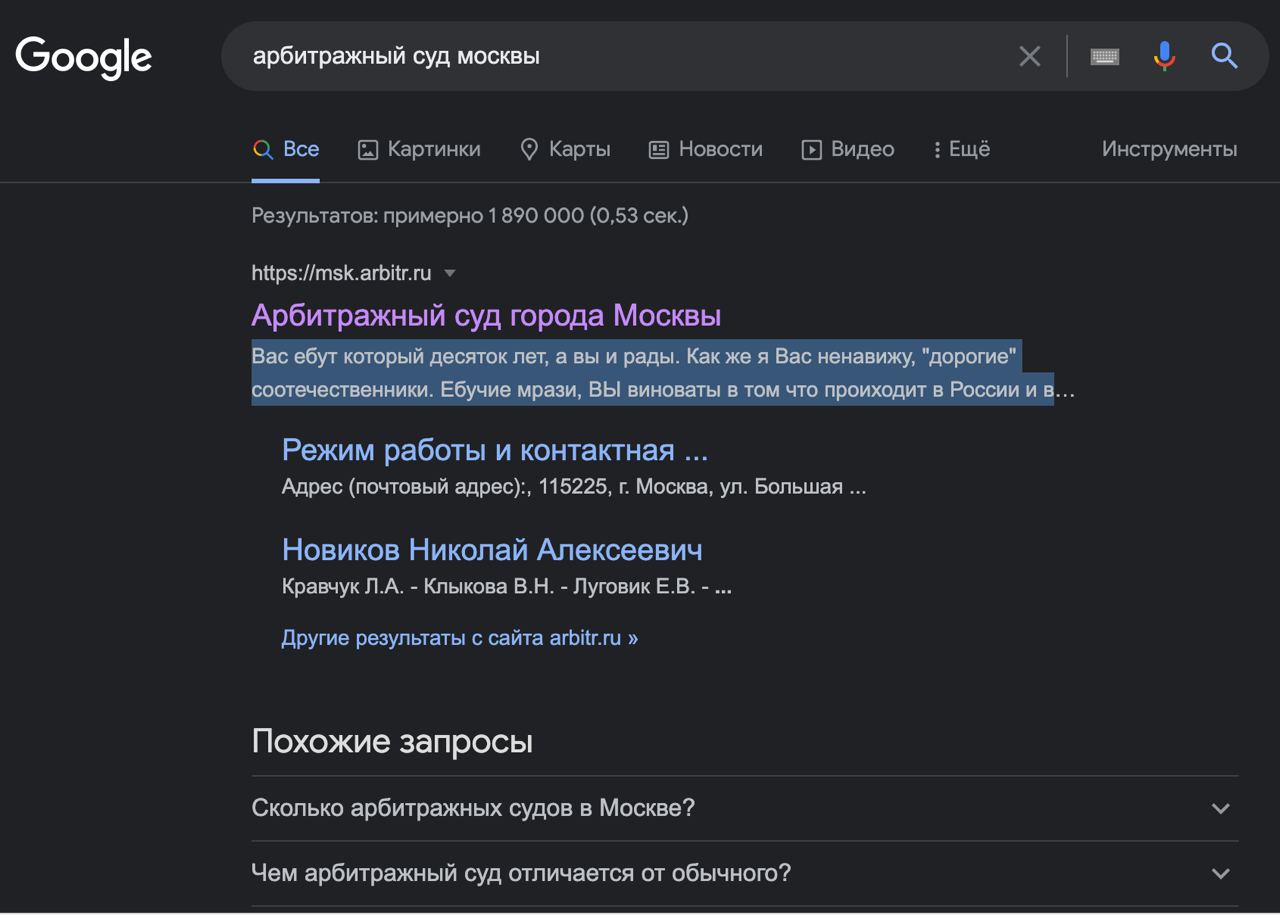Image resolution: width=1280 pixels, height=919 pixels.
Task: Open the Ещё menu
Action: (961, 150)
